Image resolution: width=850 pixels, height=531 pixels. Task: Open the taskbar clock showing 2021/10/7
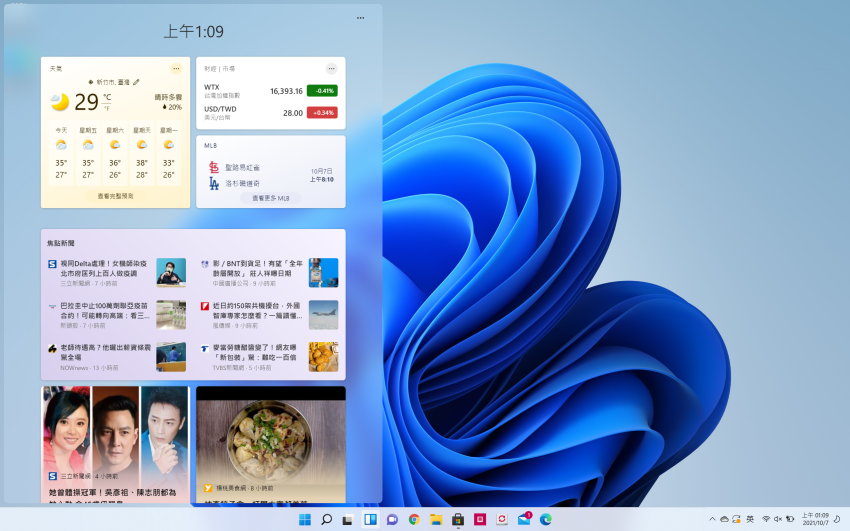tap(815, 519)
